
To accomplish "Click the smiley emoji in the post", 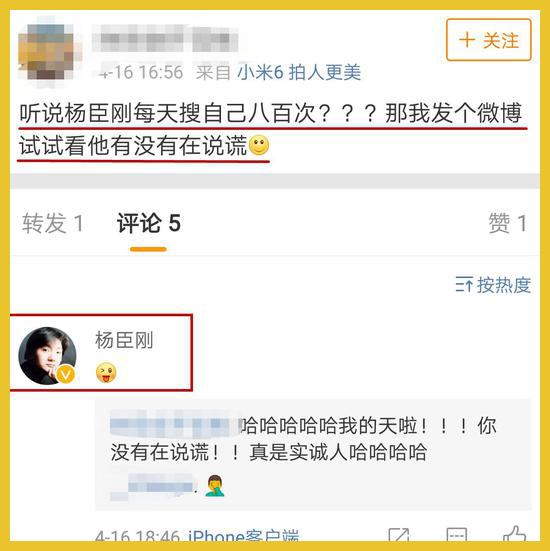I will point(259,145).
